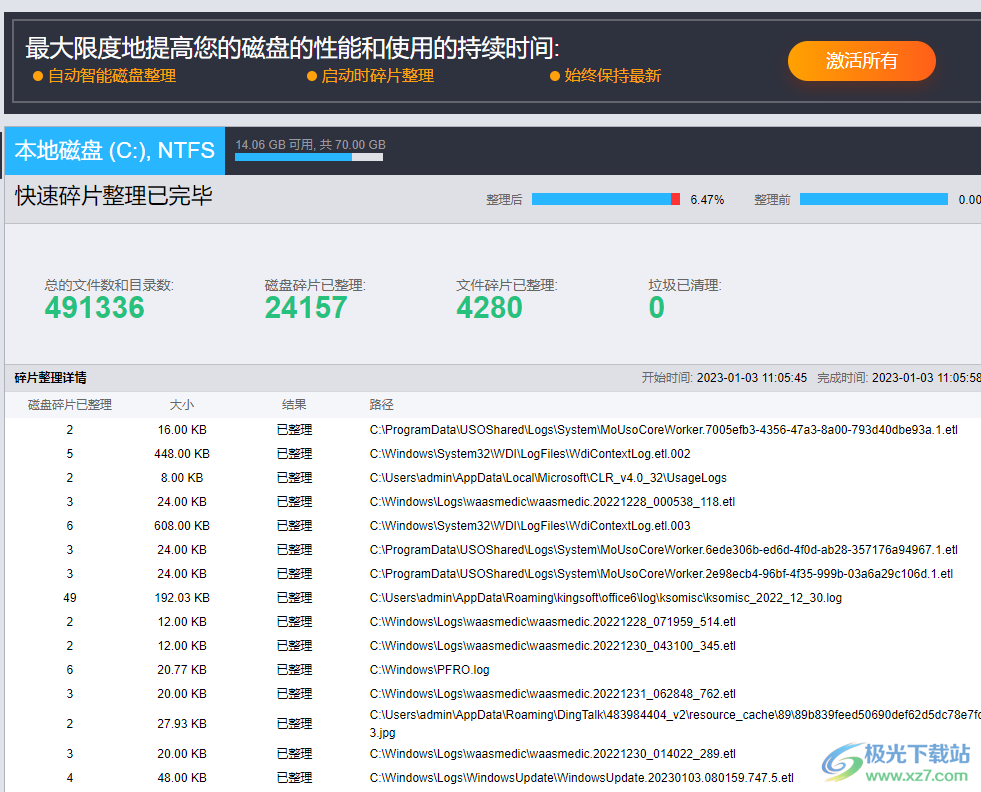The height and width of the screenshot is (792, 981).
Task: Click the 448.00 KB size cell
Action: tap(182, 454)
